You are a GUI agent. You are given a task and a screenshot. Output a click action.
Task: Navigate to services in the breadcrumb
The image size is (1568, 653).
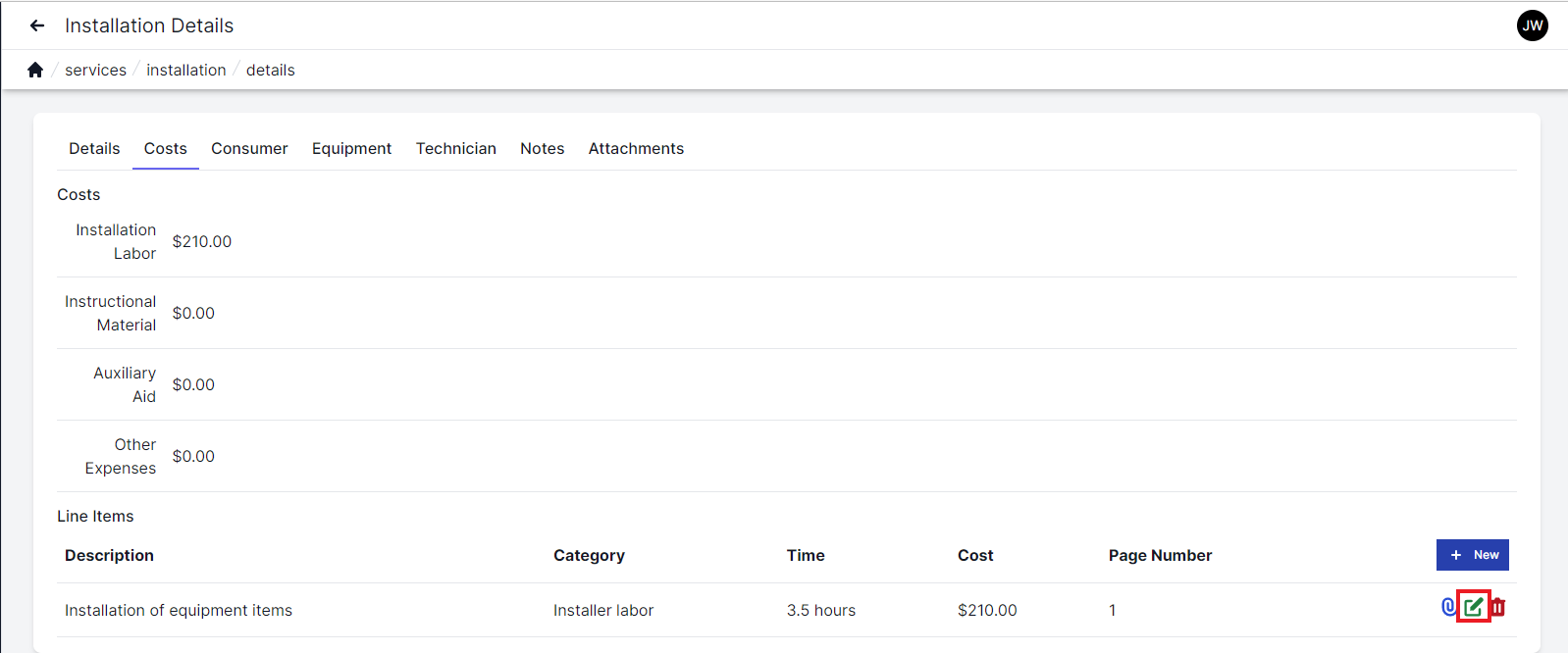click(x=95, y=70)
